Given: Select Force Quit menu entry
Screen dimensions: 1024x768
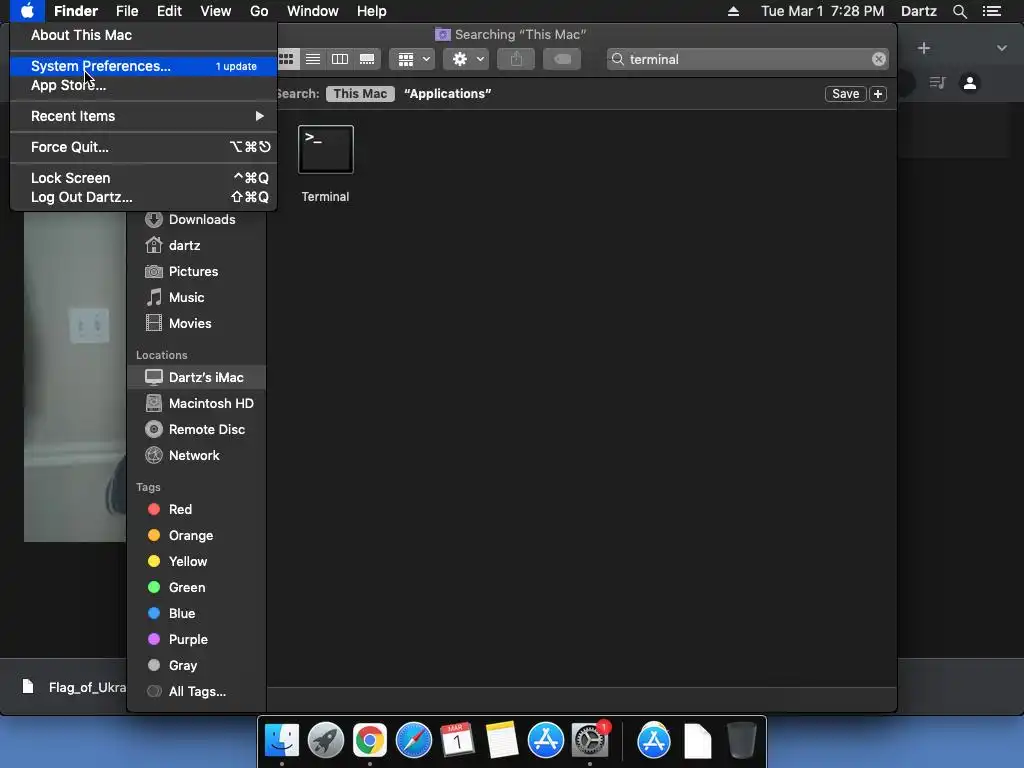Looking at the screenshot, I should (x=144, y=147).
